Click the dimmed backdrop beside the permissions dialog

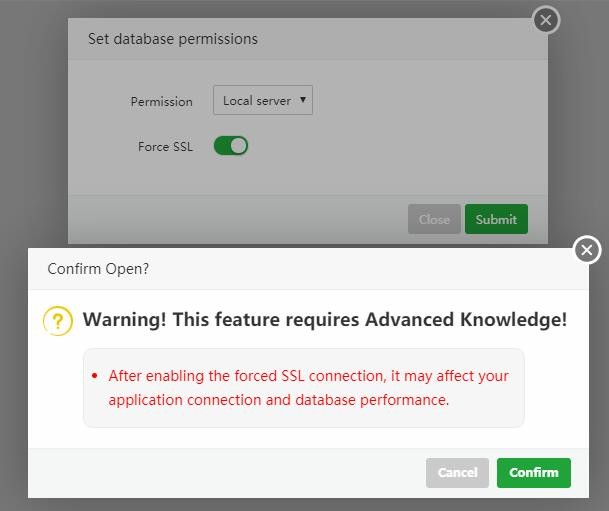pyautogui.click(x=32, y=120)
